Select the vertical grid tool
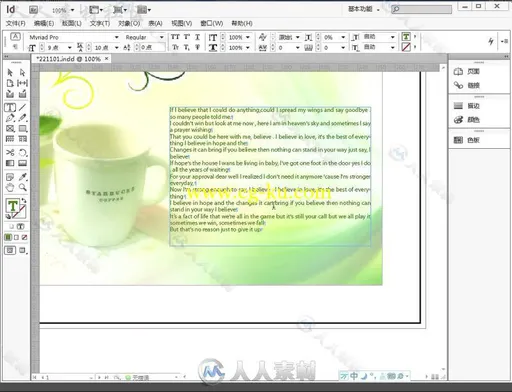The image size is (512, 392). click(22, 139)
